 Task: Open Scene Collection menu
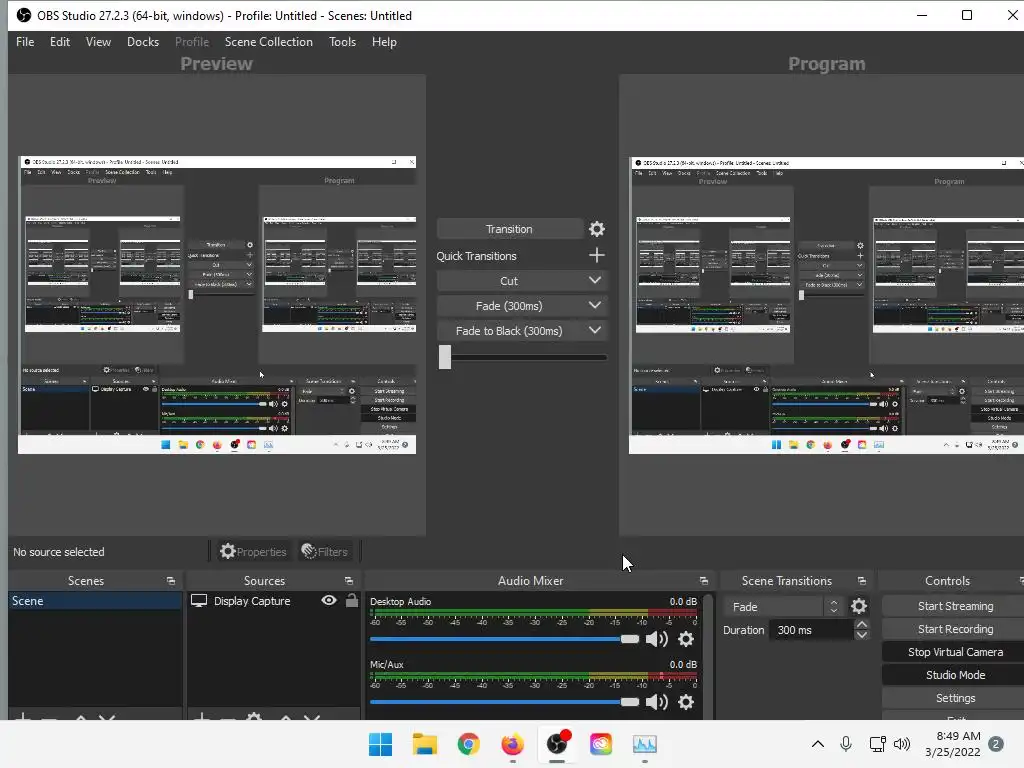pyautogui.click(x=268, y=42)
